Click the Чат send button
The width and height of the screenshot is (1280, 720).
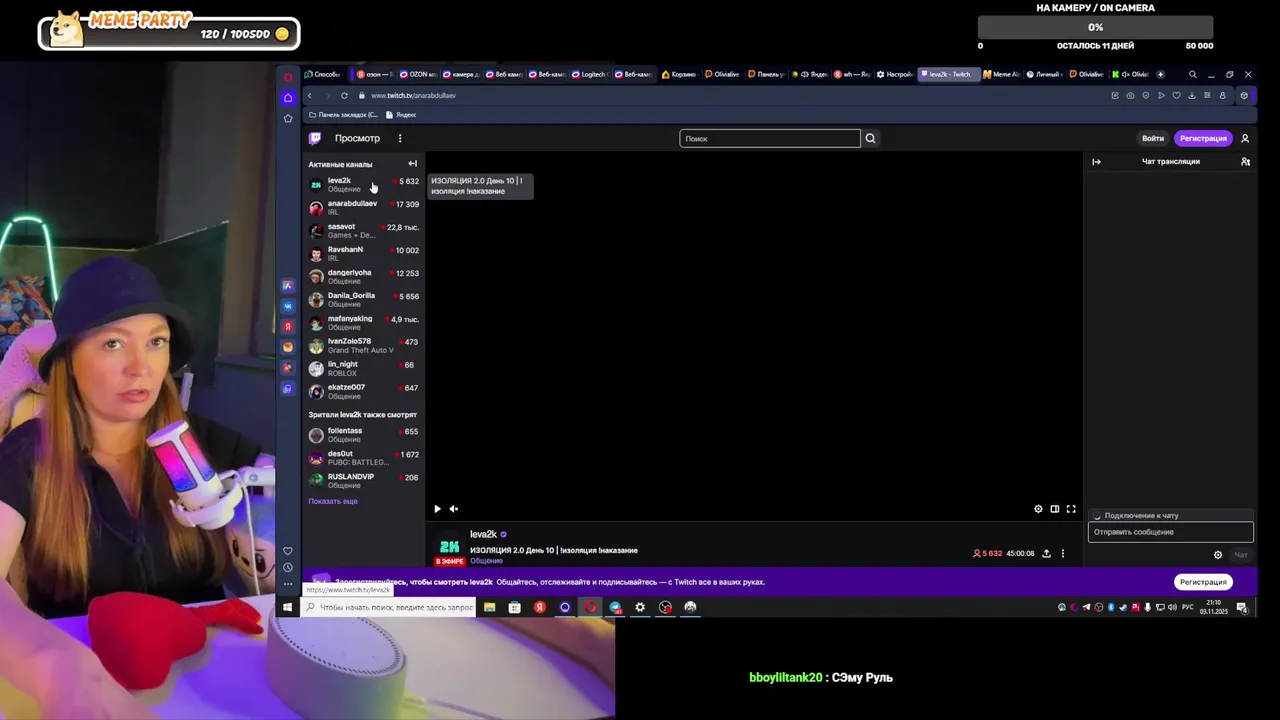(x=1241, y=555)
